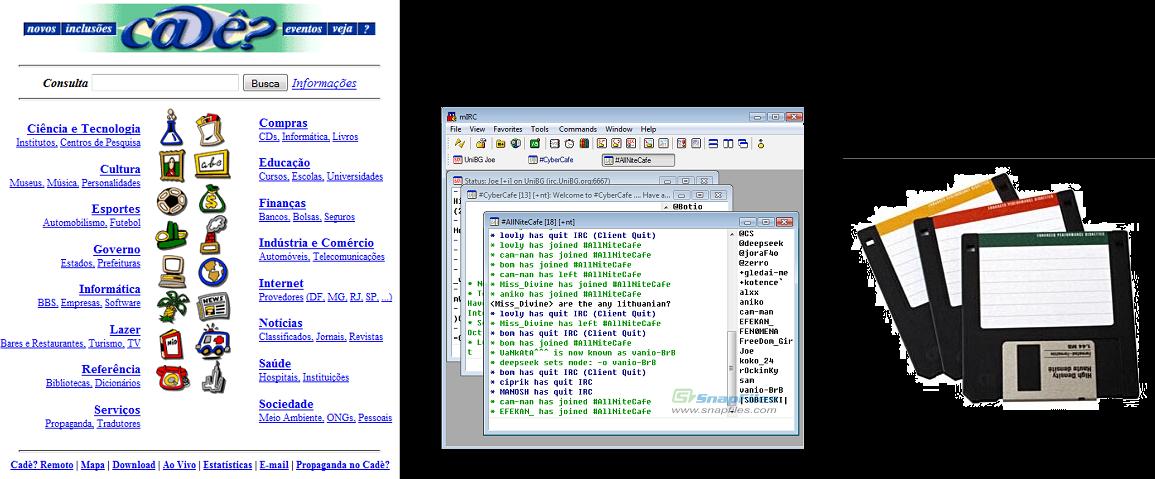Open the Ciência e Tecnologia category link

(84, 128)
